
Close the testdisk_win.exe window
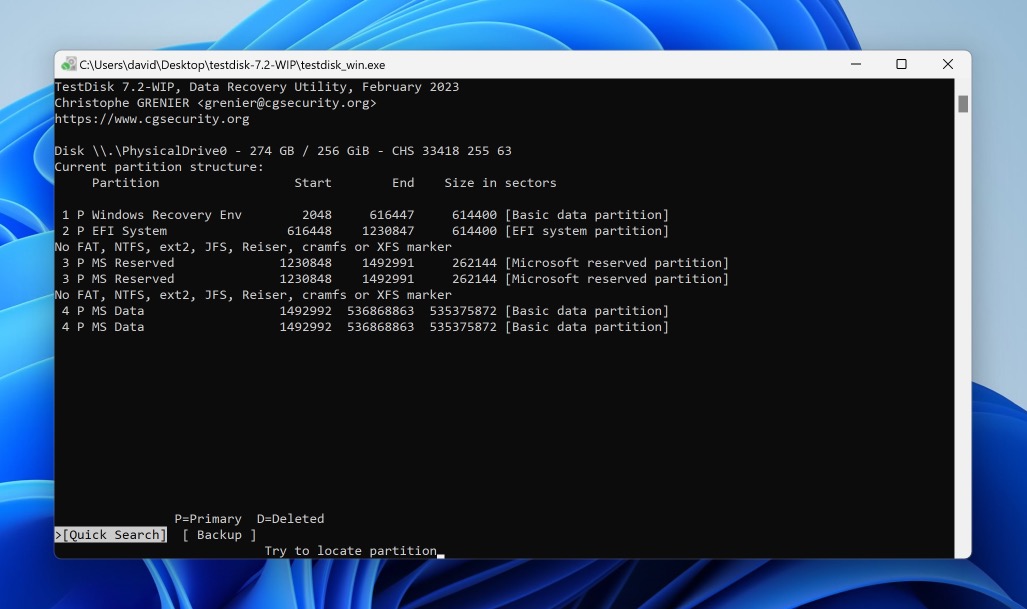click(948, 64)
